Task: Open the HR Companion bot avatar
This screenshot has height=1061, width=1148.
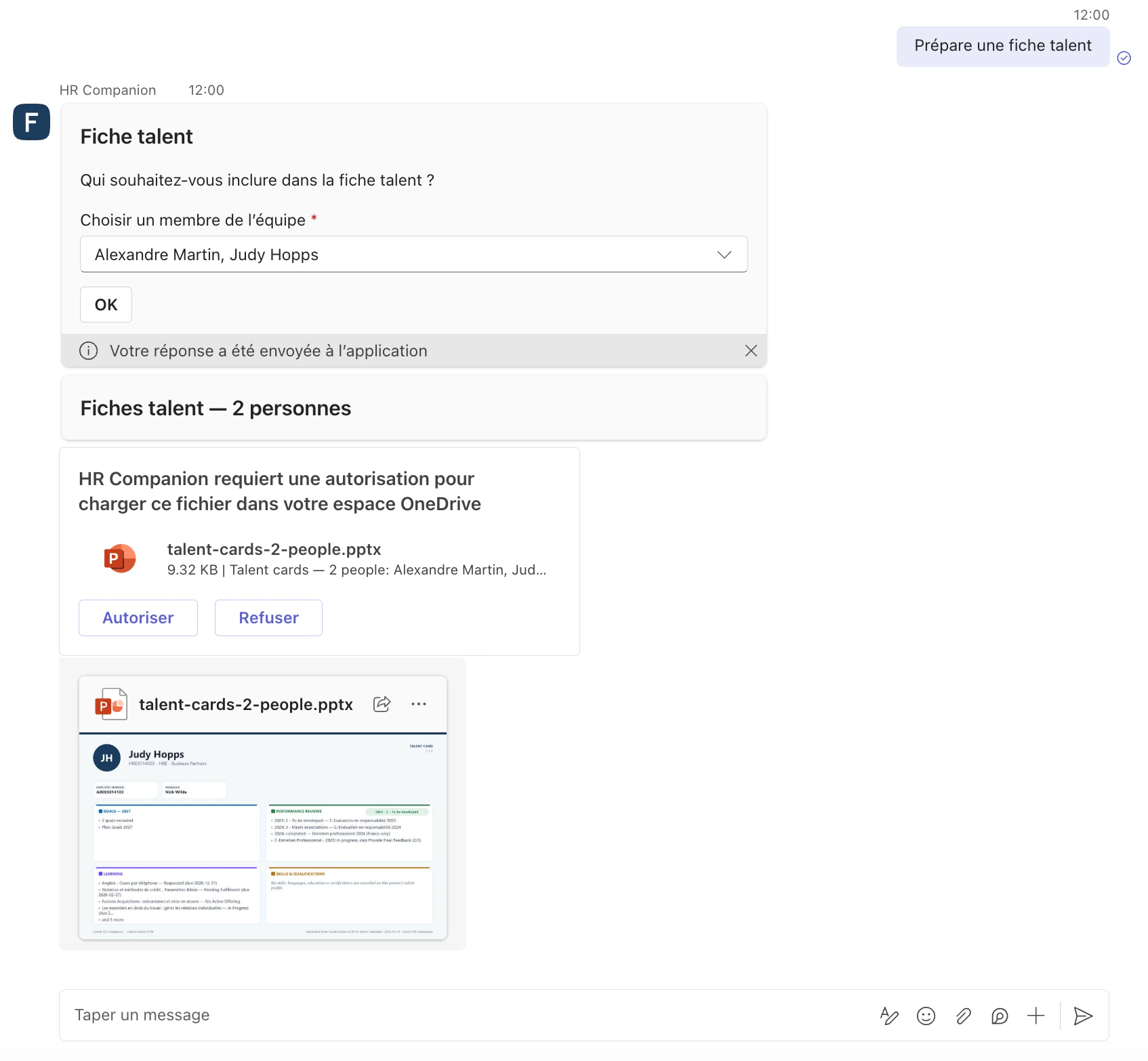Action: coord(31,122)
